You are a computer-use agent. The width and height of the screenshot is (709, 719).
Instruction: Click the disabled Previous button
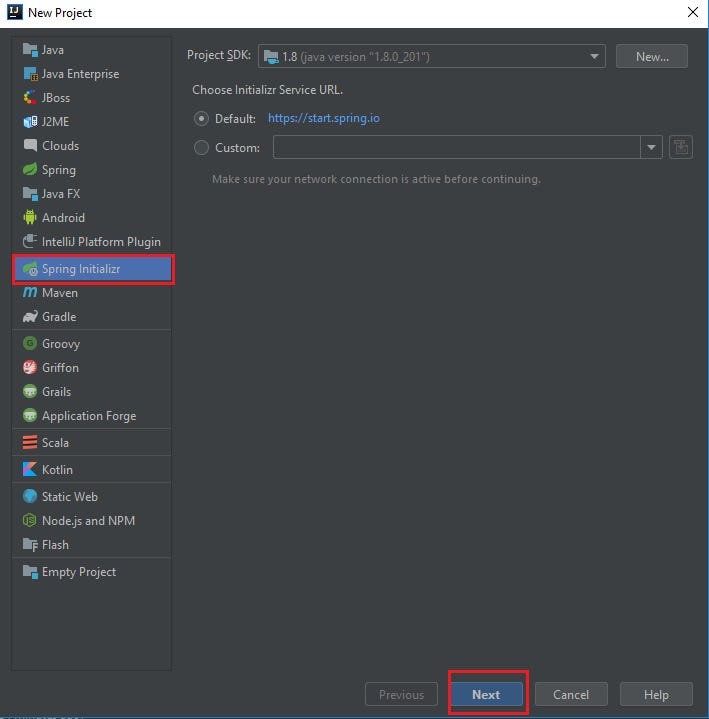(401, 694)
